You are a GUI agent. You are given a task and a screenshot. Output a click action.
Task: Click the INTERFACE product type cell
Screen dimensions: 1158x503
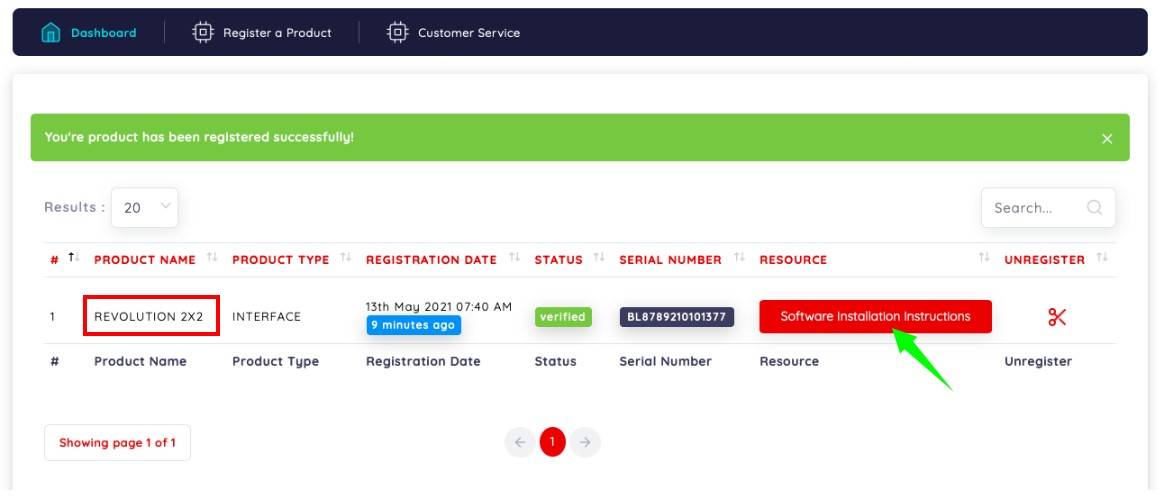pyautogui.click(x=267, y=316)
